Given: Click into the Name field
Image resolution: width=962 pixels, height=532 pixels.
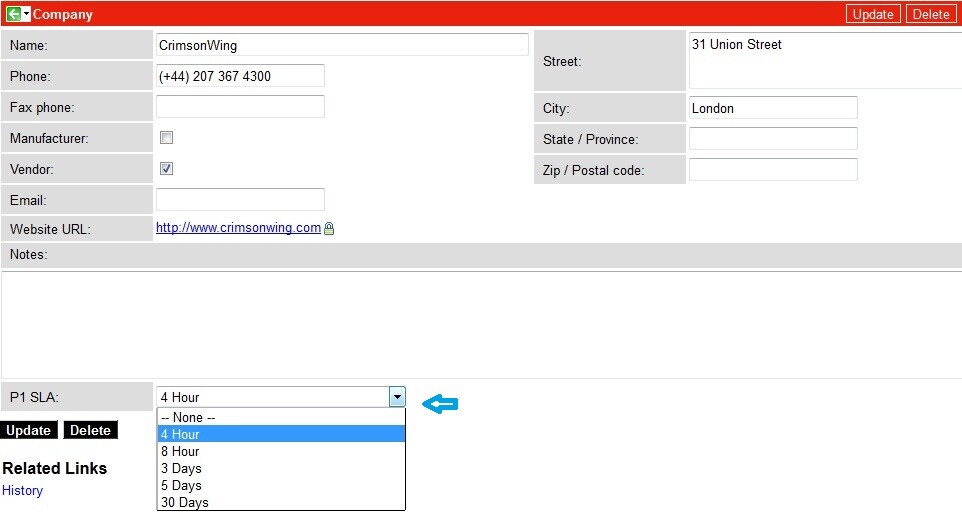Looking at the screenshot, I should [342, 45].
